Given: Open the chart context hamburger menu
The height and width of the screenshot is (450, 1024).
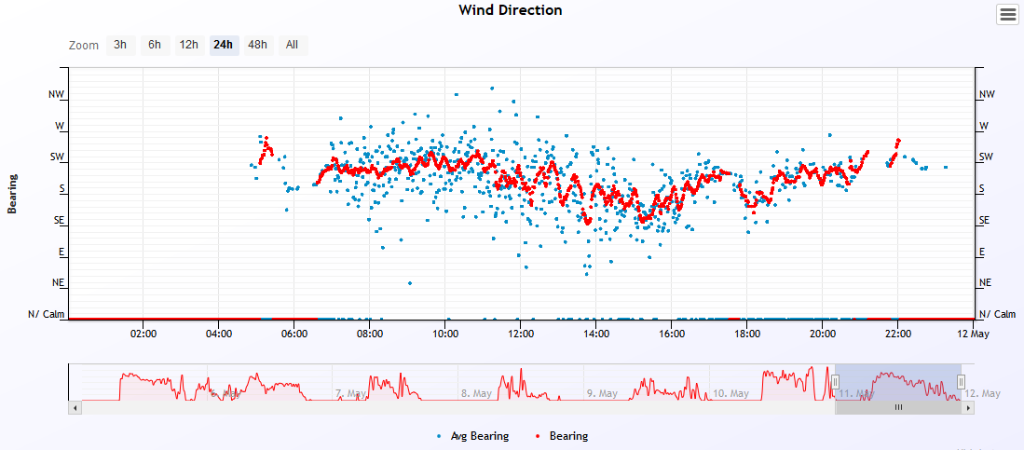Looking at the screenshot, I should [1007, 14].
